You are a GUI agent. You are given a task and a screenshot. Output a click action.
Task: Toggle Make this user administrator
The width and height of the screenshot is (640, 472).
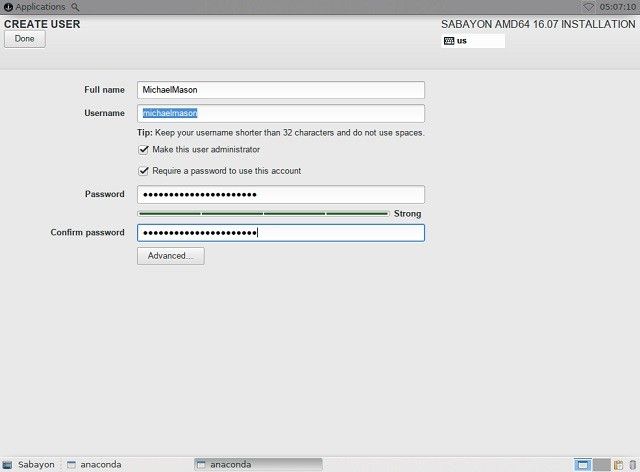point(143,149)
